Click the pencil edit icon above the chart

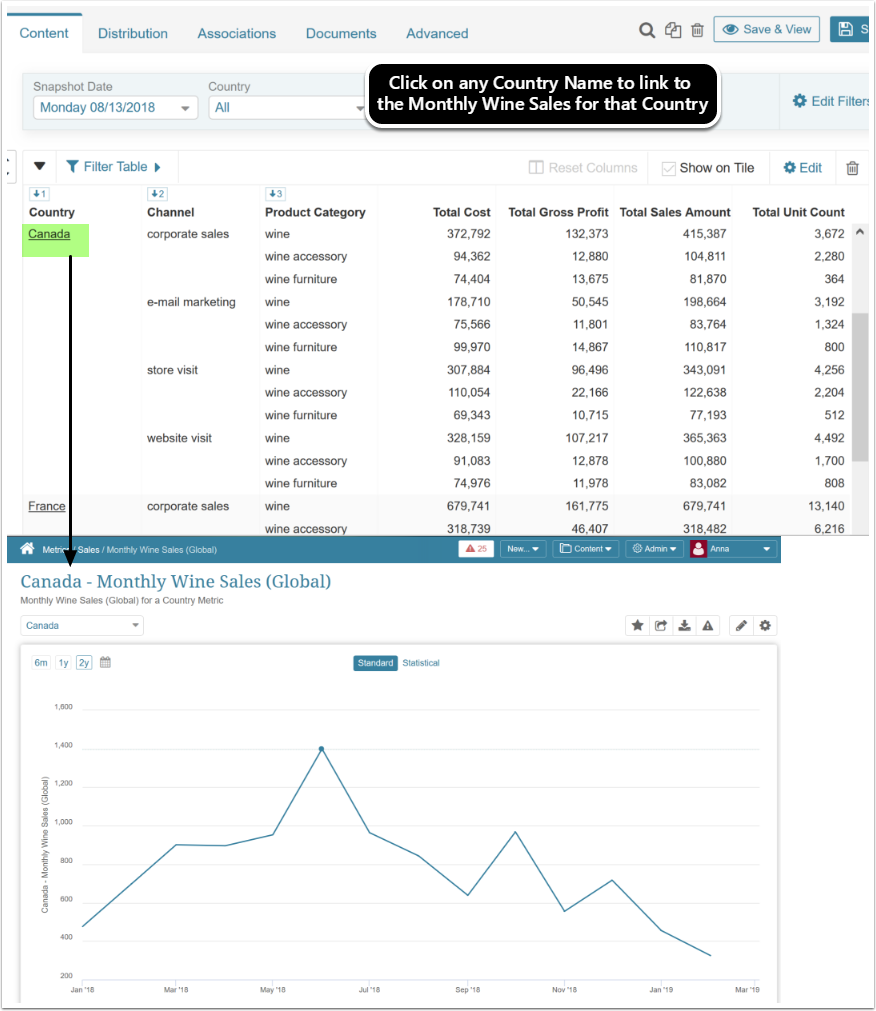(x=741, y=626)
